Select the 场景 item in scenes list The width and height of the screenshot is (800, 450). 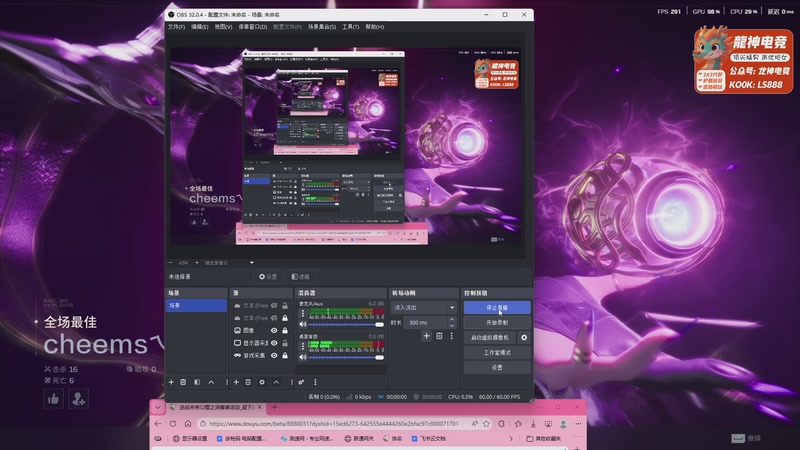[x=196, y=305]
